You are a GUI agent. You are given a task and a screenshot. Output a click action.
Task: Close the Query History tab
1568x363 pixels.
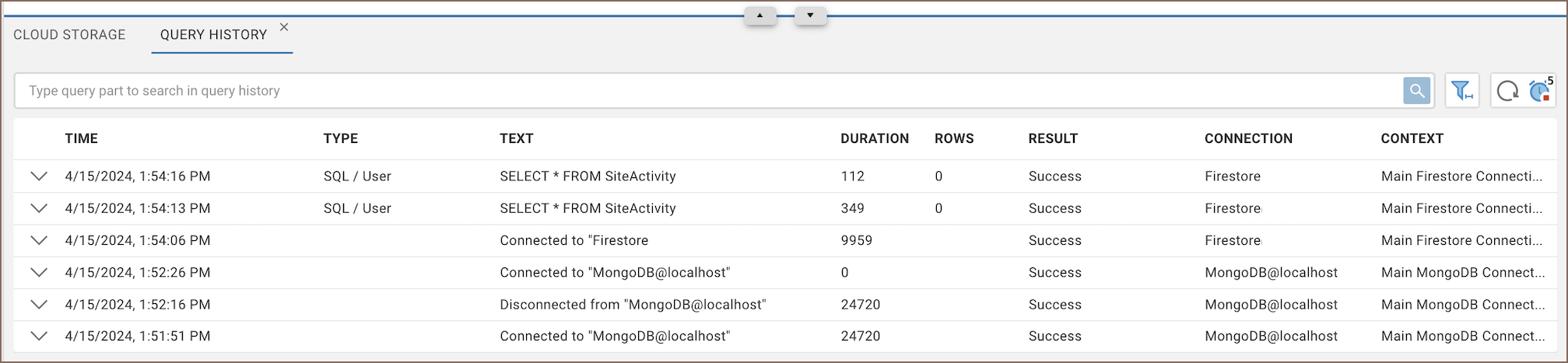coord(284,27)
